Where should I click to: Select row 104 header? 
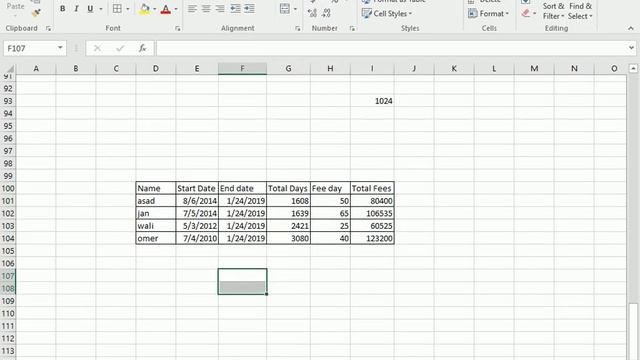point(8,238)
